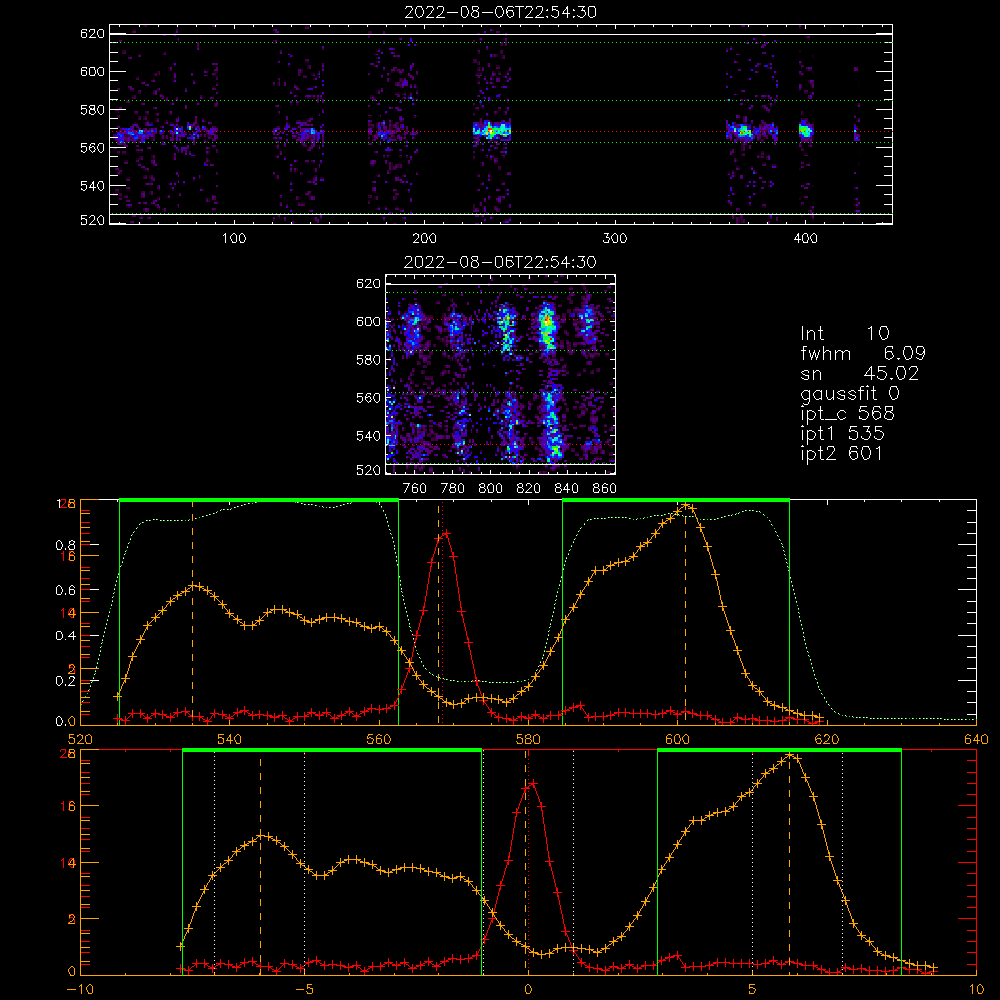This screenshot has width=1000, height=1000.
Task: Click x-axis label -10 of bottom plot
Action: tap(80, 989)
